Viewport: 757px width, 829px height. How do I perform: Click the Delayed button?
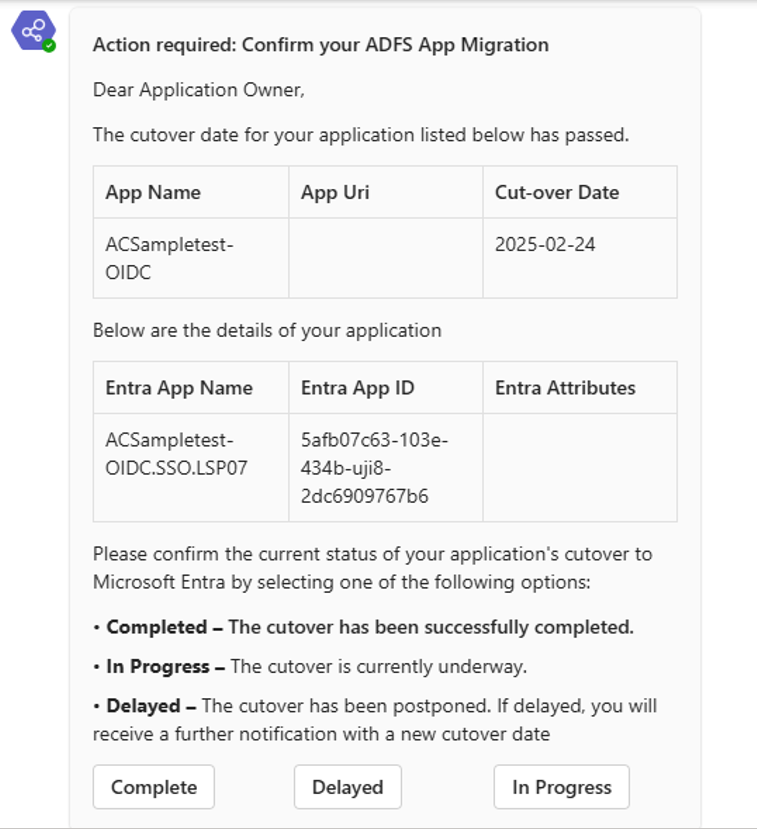(348, 787)
